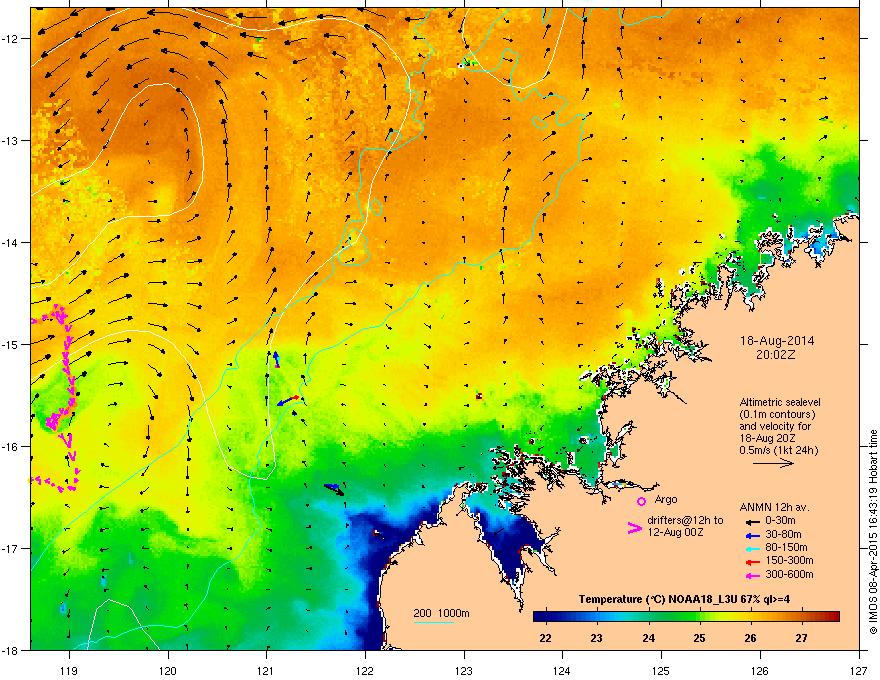Click the 'drifters@12h to' legend label
This screenshot has height=680, width=880.
coord(685,521)
